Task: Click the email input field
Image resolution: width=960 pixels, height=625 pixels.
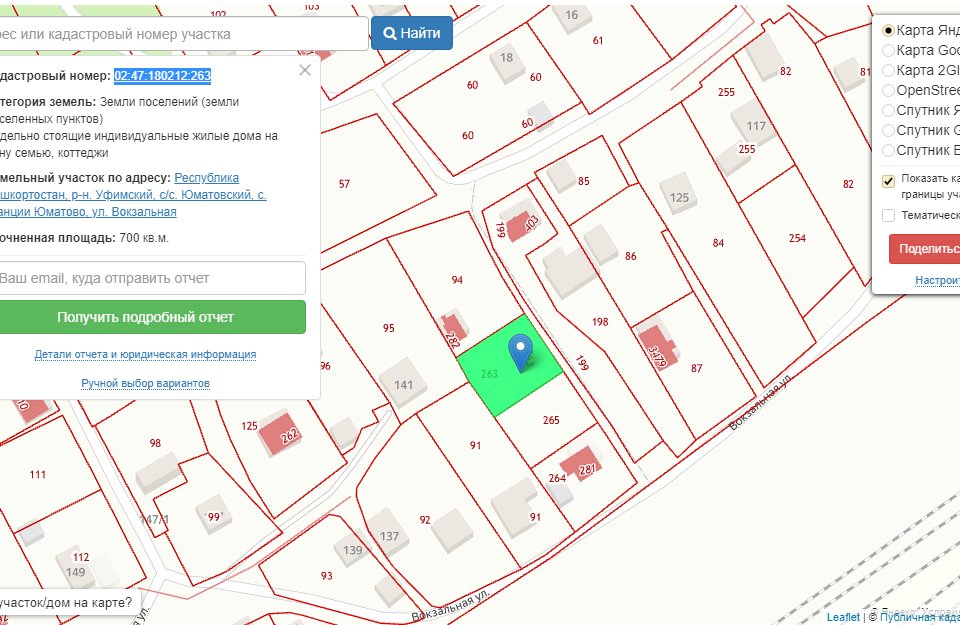Action: [x=150, y=278]
